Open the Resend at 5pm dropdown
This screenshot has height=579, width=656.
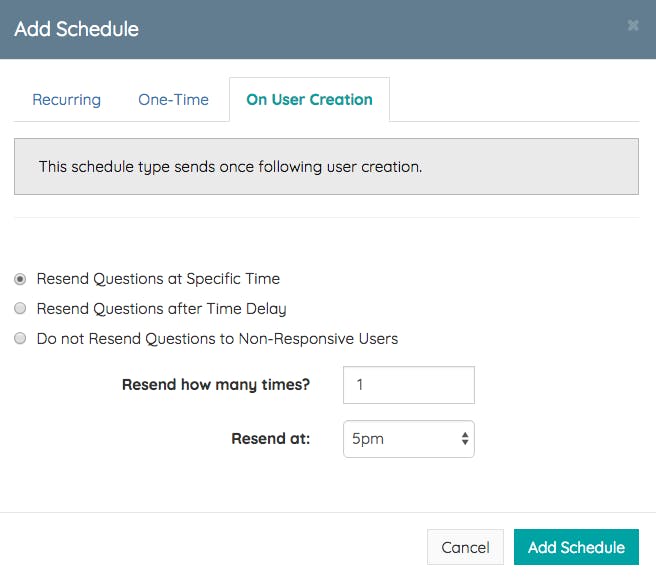click(x=400, y=439)
